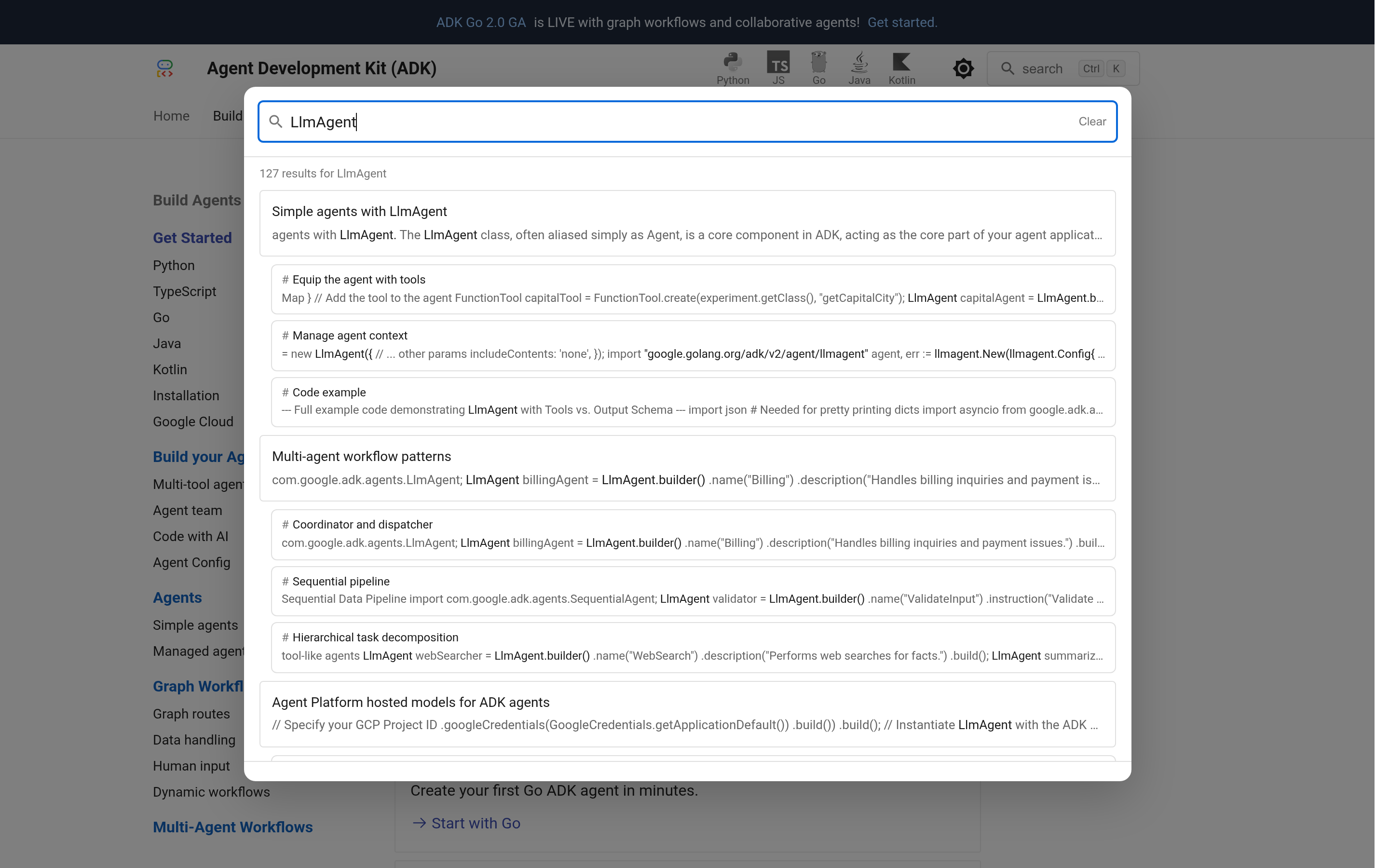Screen dimensions: 1389x868
Task: Open Multi-tool agent in the sidebar
Action: (x=199, y=484)
